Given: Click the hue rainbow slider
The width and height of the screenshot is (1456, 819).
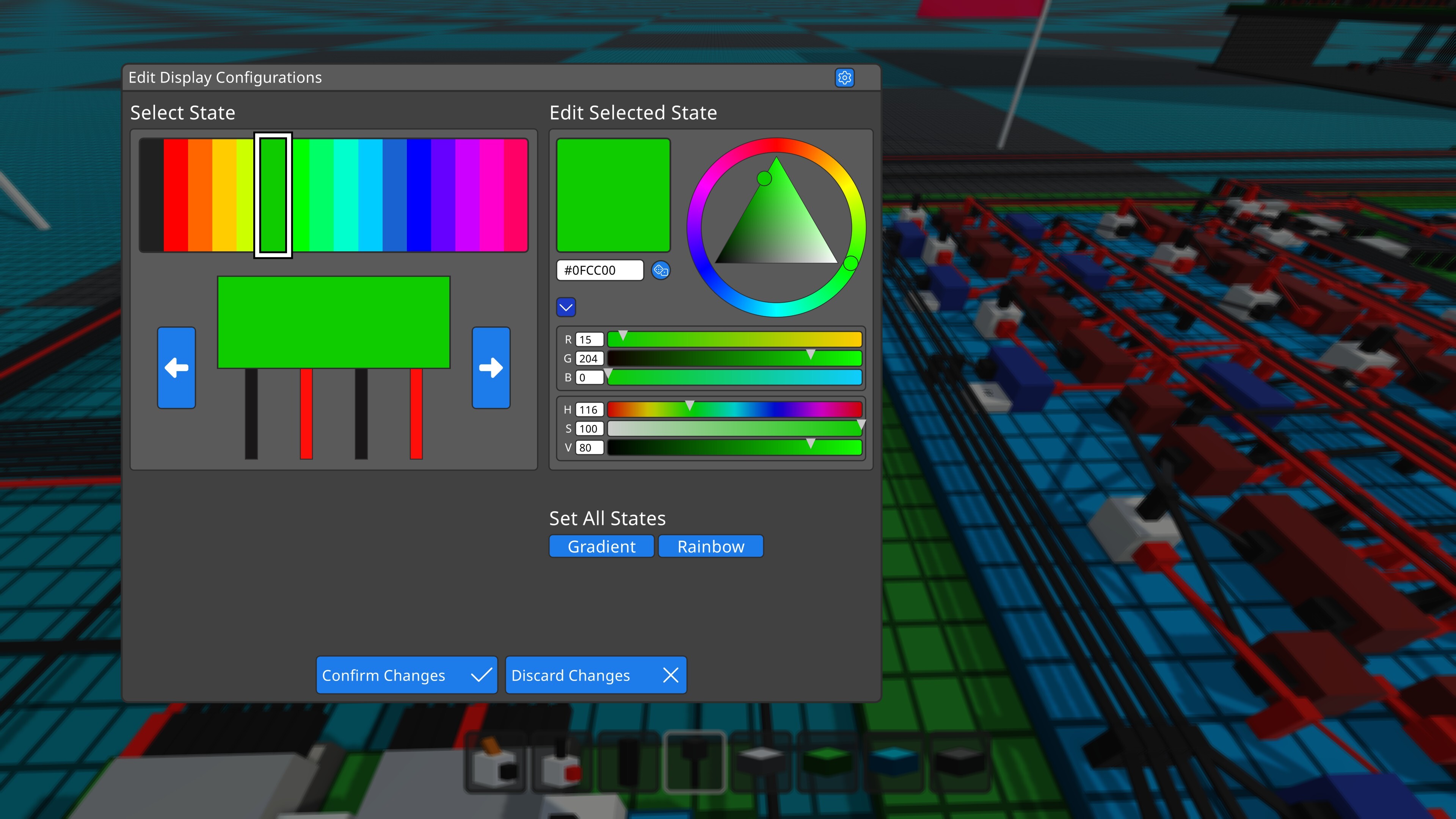Looking at the screenshot, I should pos(734,410).
